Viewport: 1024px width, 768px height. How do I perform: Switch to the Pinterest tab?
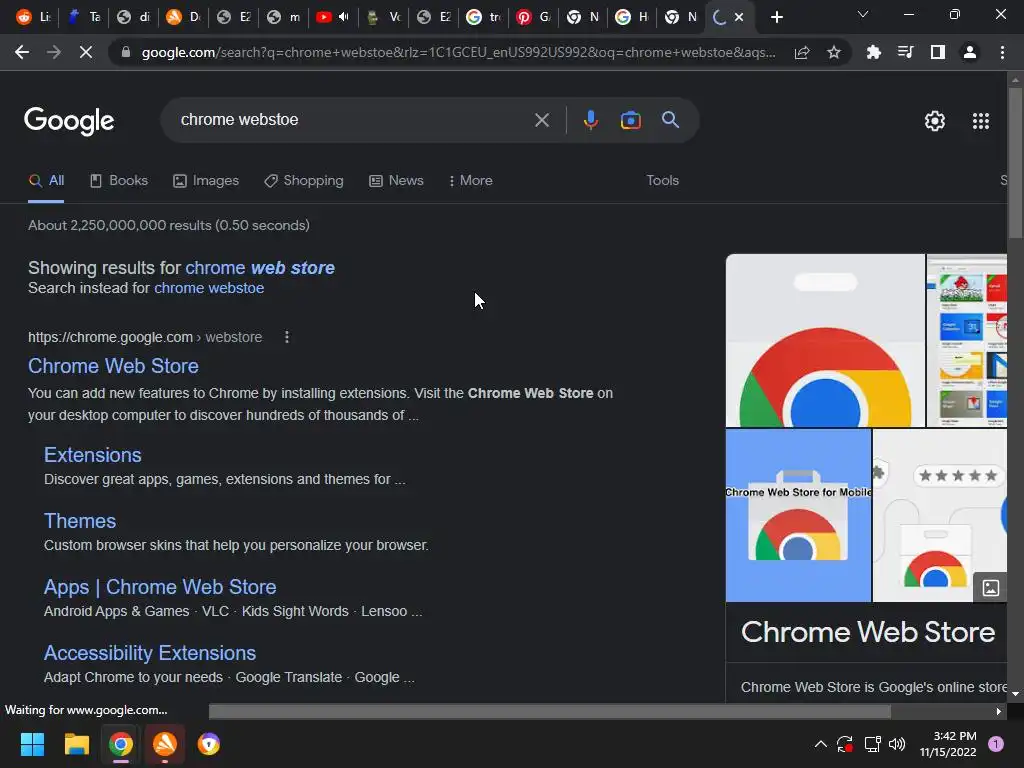point(534,17)
